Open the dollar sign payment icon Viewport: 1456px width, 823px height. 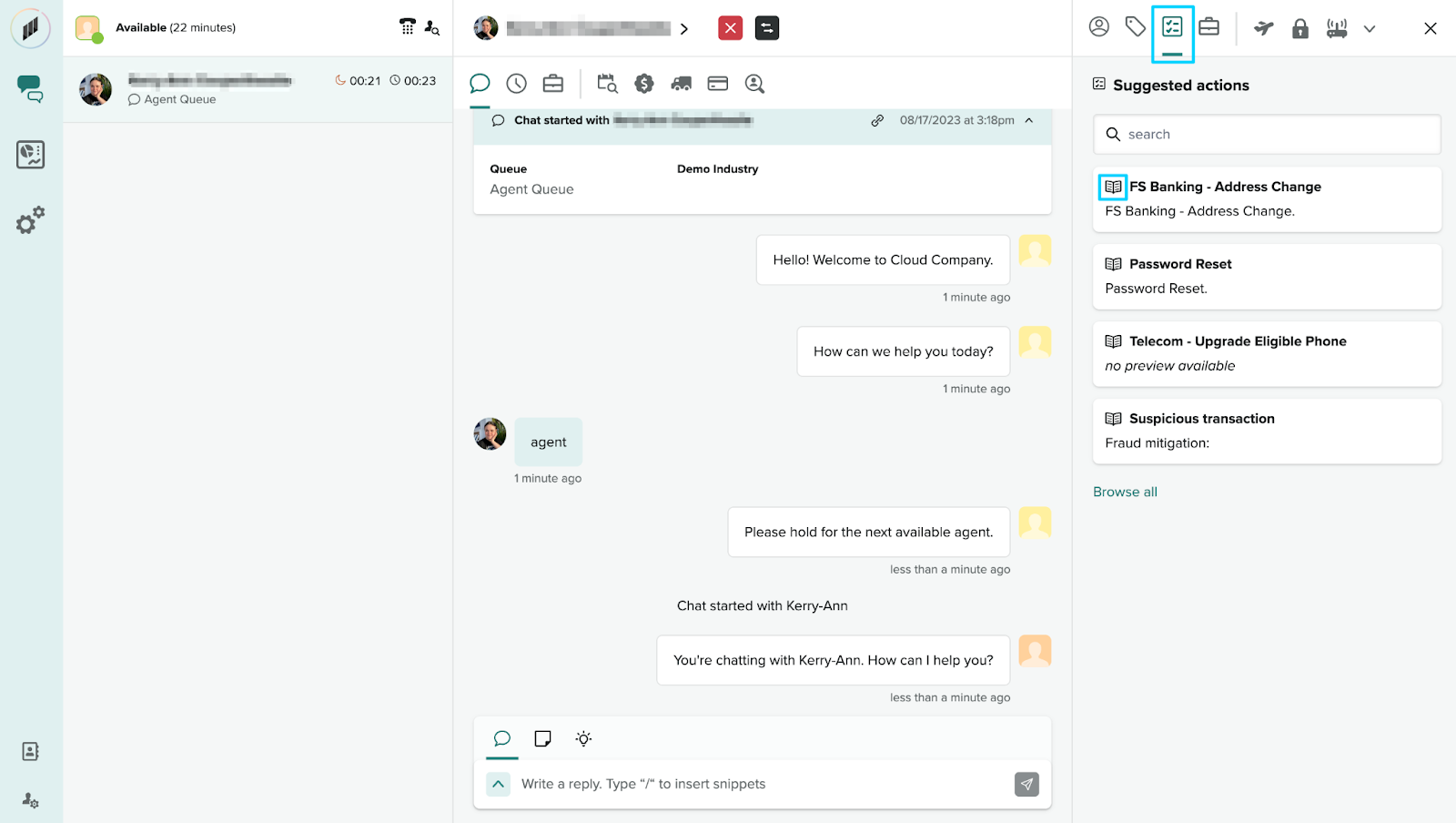click(x=644, y=84)
